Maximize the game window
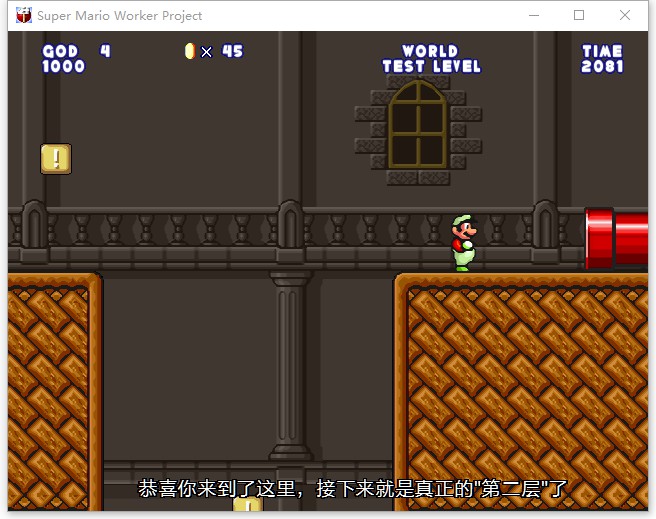 point(579,15)
